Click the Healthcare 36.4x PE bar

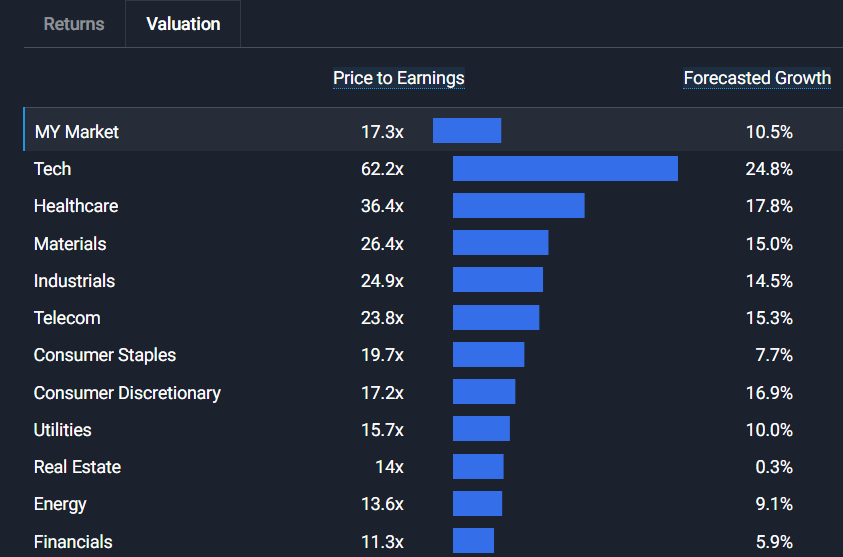click(x=518, y=206)
